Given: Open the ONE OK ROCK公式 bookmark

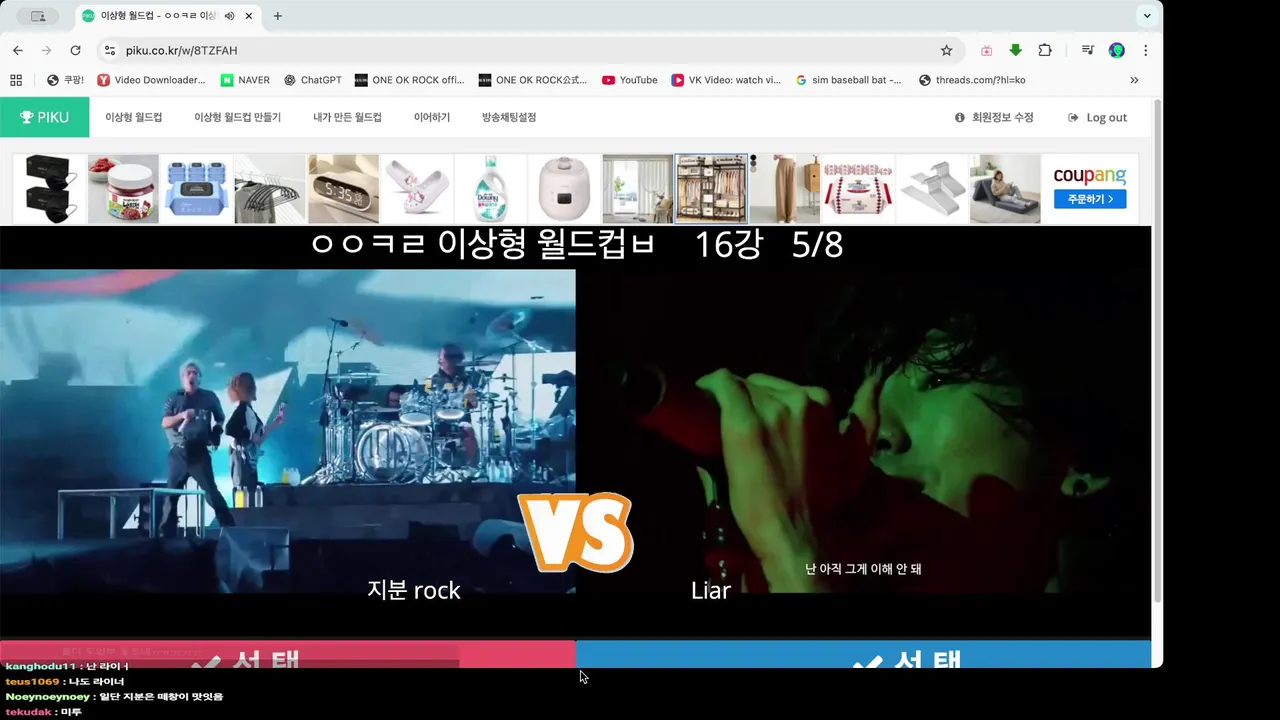Looking at the screenshot, I should click(533, 80).
